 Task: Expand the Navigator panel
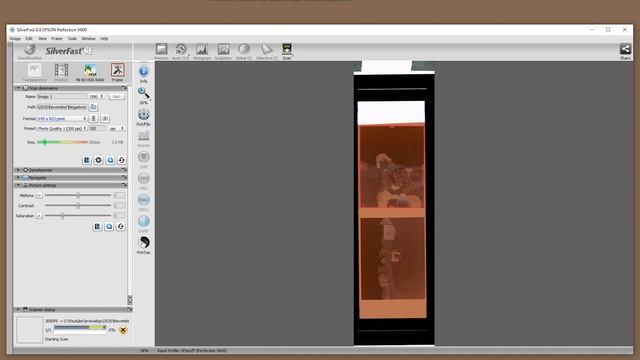click(x=18, y=178)
